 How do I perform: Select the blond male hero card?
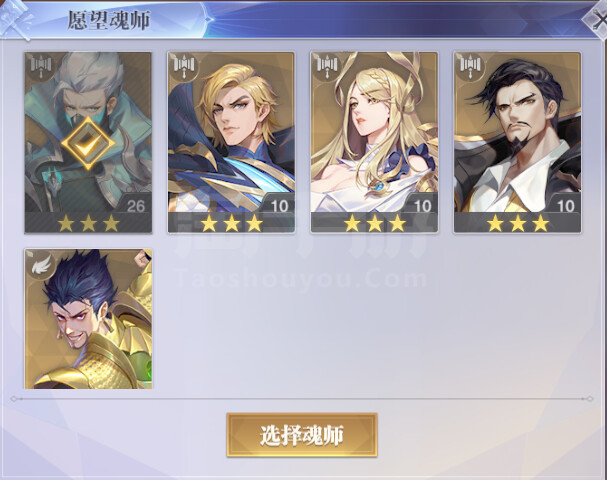[x=231, y=142]
